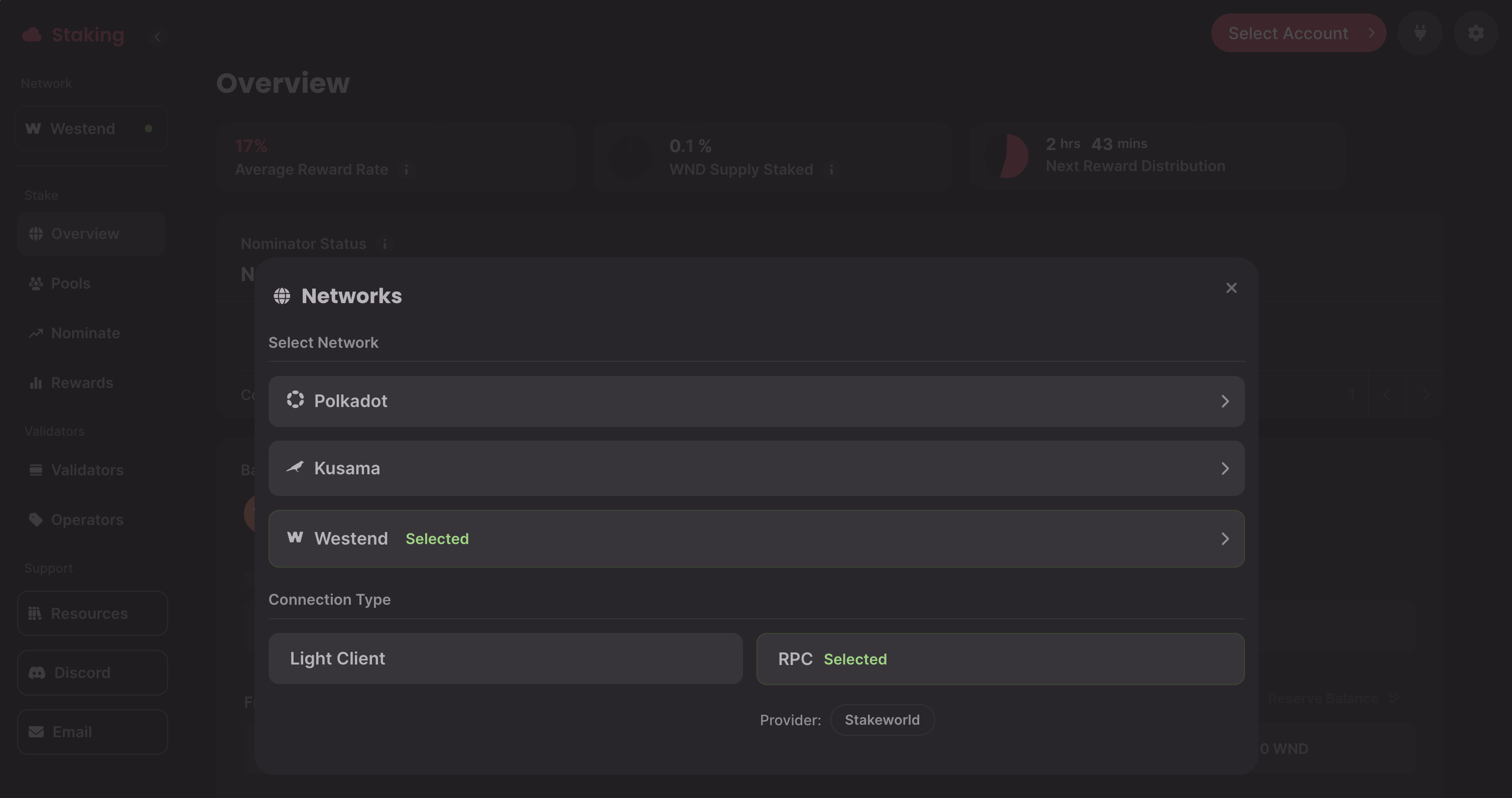Switch connection type to Light Client
The height and width of the screenshot is (798, 1512).
(506, 658)
